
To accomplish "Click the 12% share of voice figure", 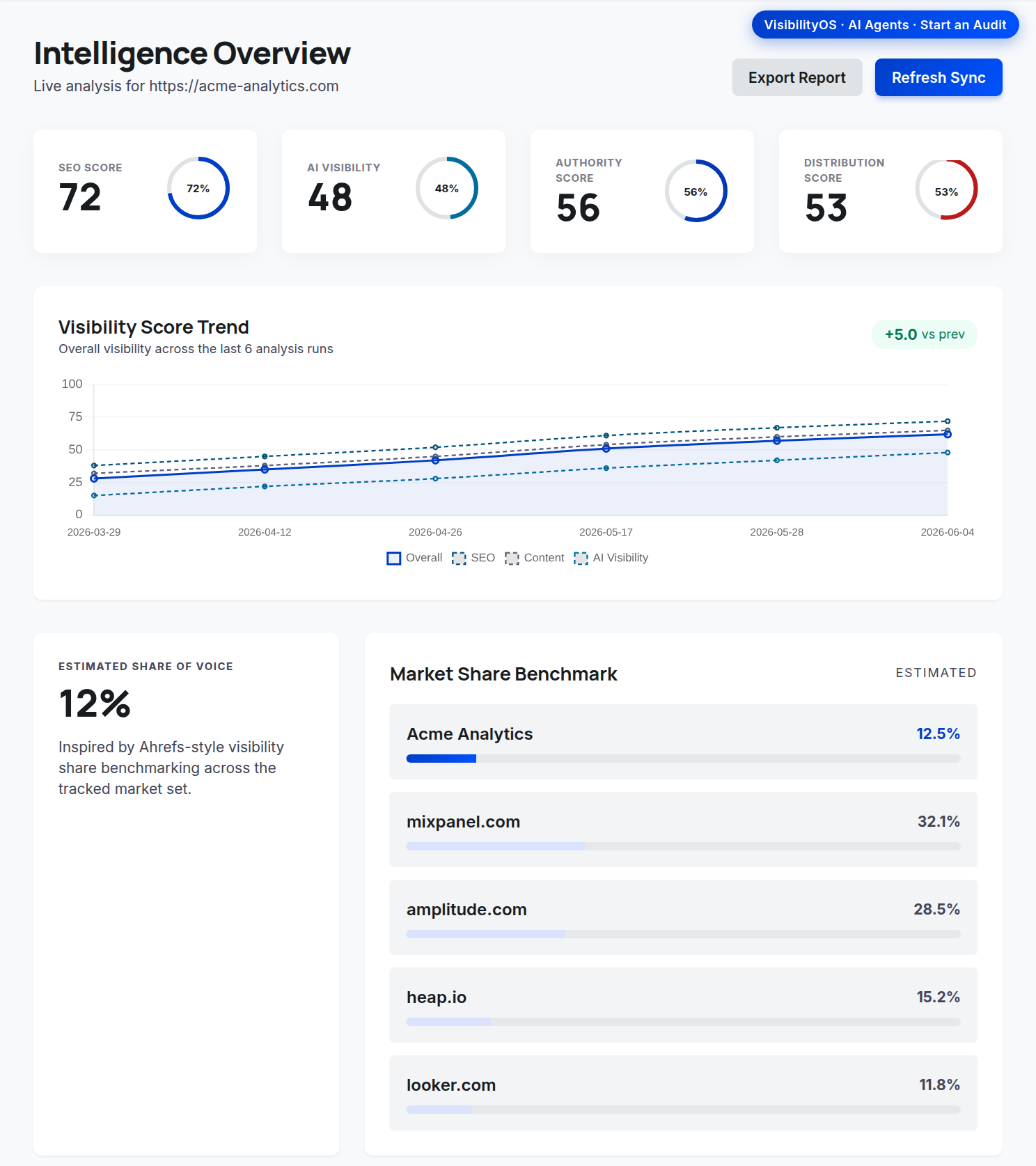I will click(x=95, y=704).
